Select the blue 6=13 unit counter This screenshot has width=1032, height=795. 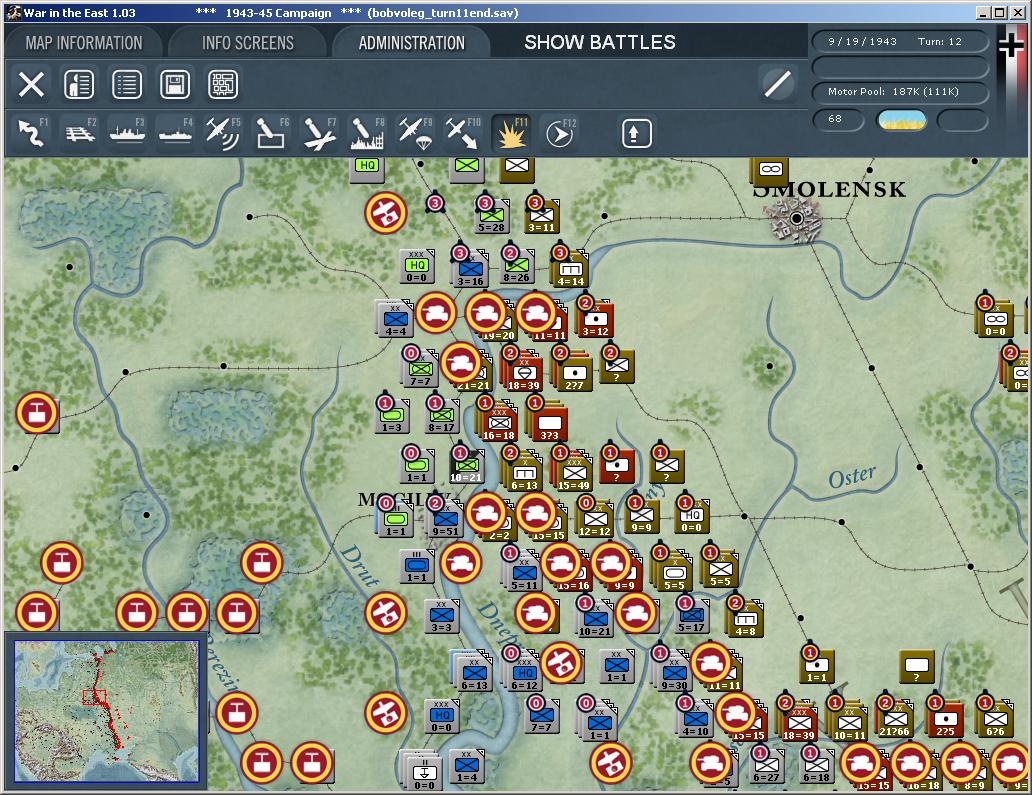[x=472, y=671]
